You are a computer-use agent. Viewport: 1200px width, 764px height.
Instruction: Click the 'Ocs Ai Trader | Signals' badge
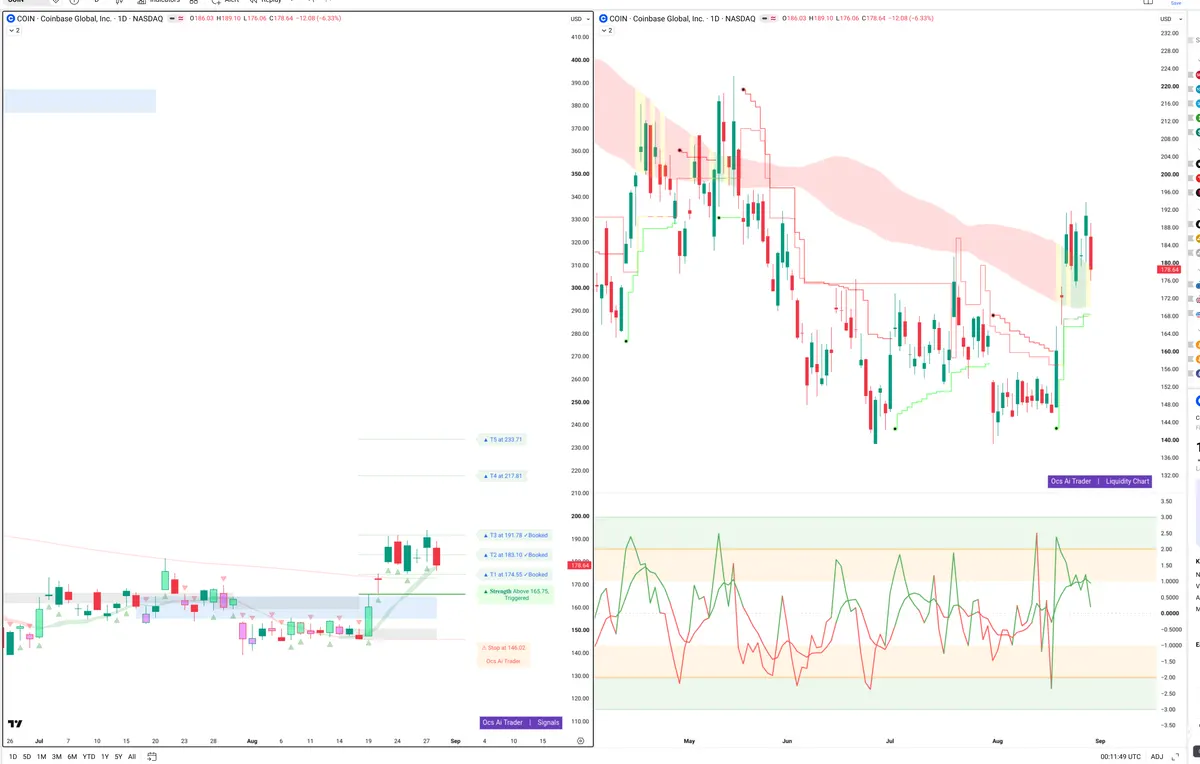(520, 722)
